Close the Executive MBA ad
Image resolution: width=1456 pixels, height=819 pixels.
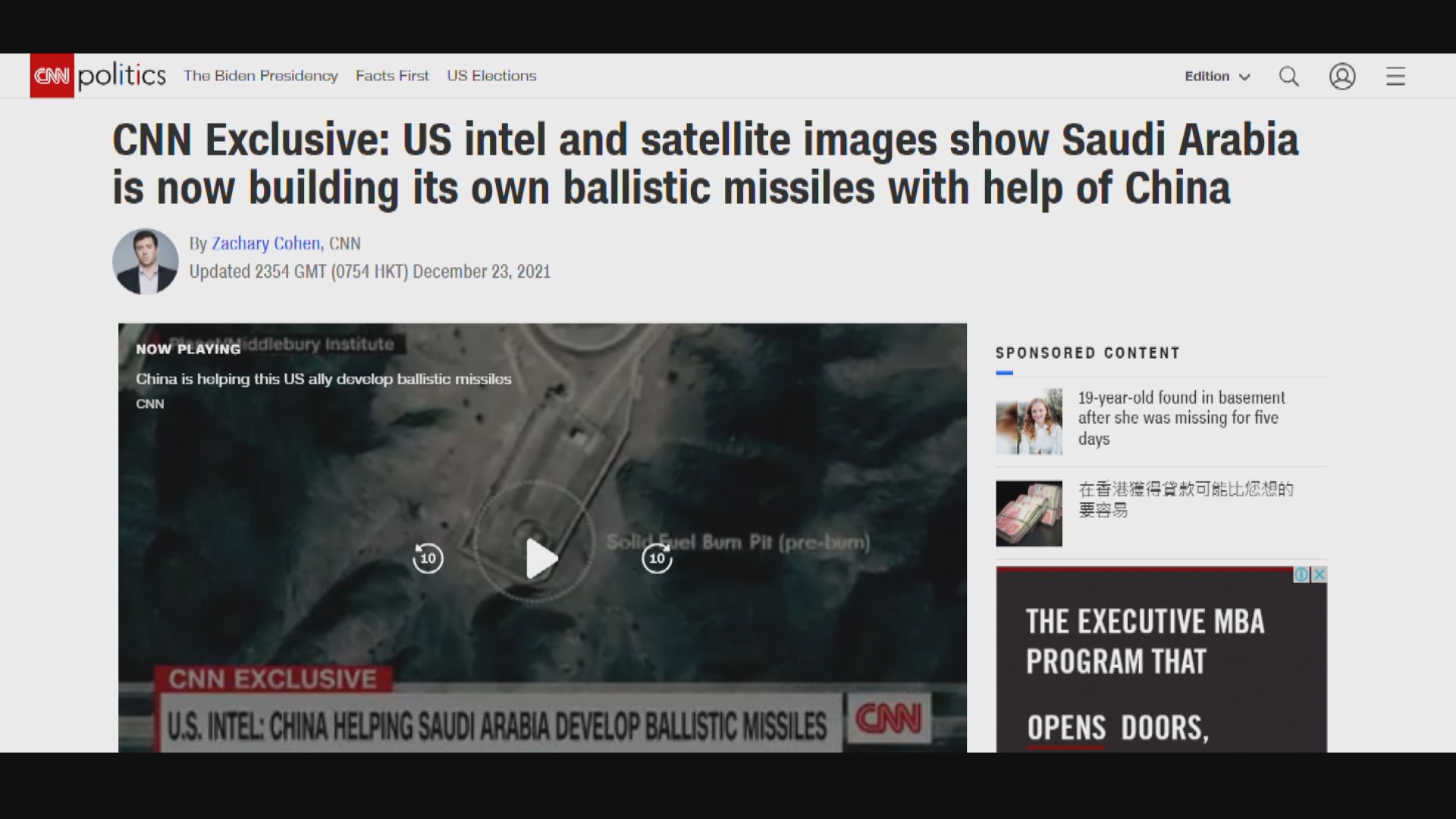[x=1319, y=574]
